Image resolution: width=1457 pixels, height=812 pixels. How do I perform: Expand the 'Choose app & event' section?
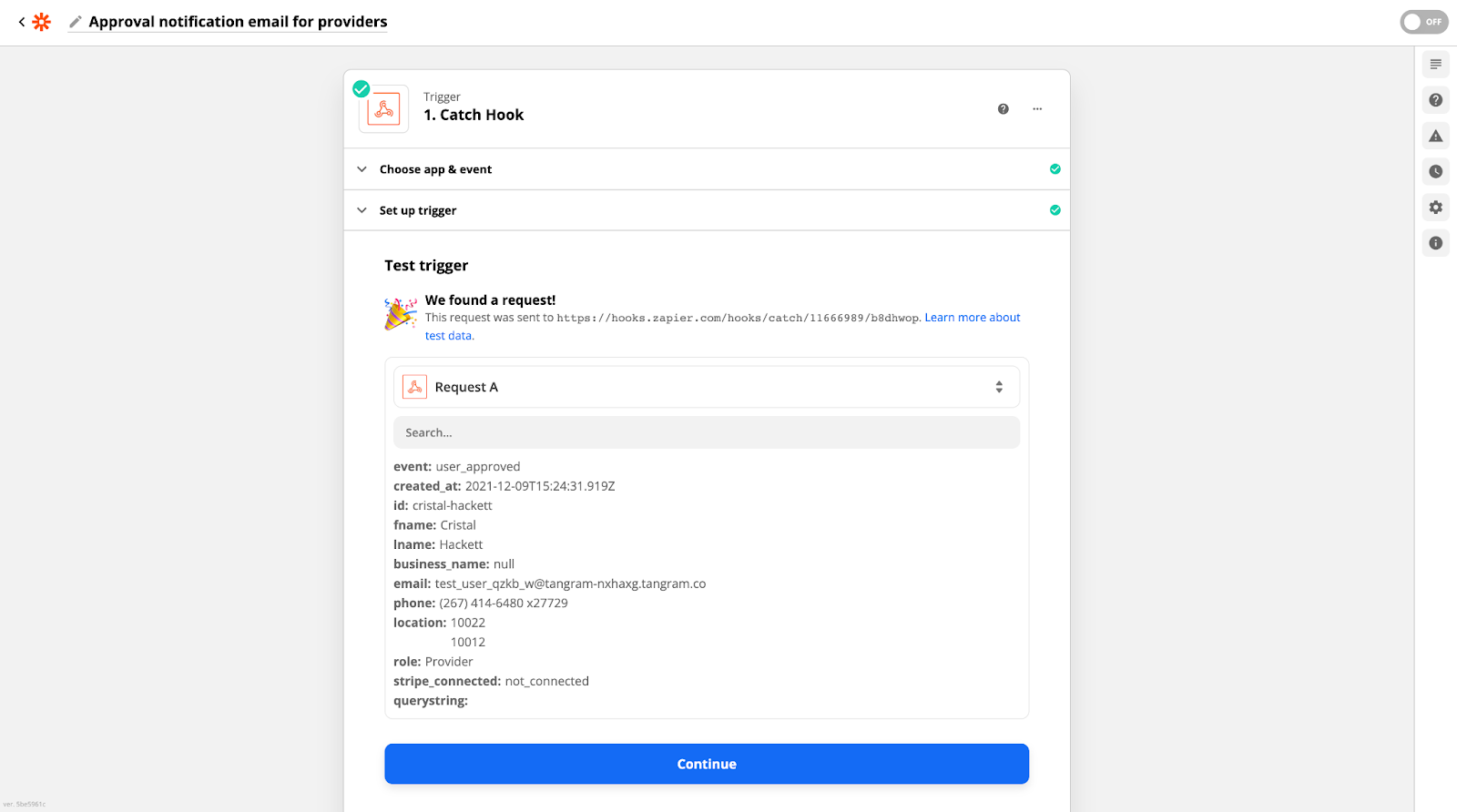707,169
